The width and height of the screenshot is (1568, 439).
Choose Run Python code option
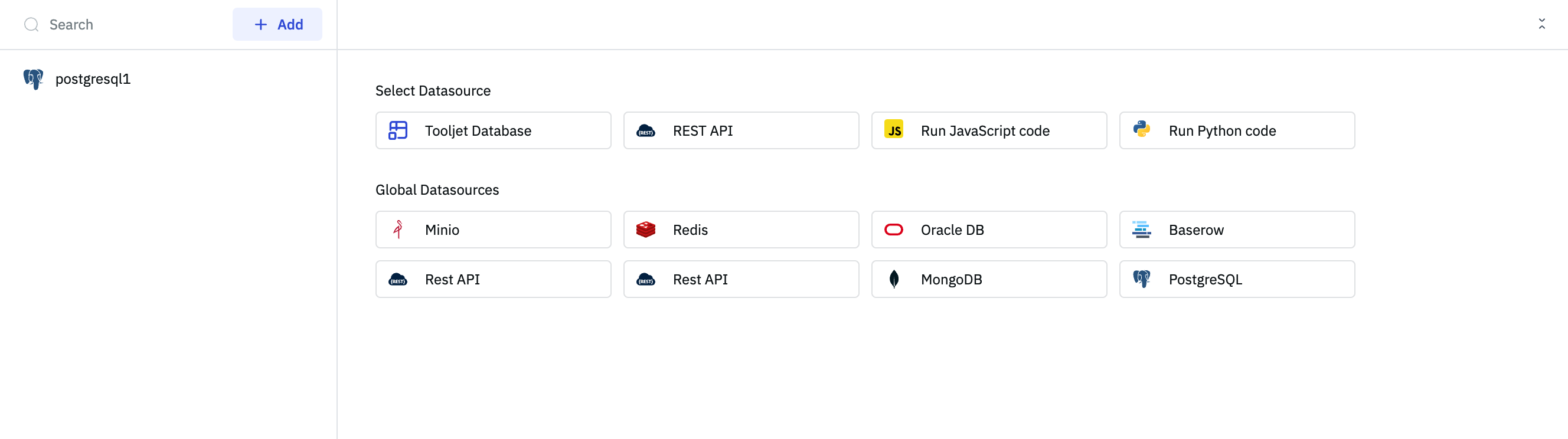pos(1236,130)
